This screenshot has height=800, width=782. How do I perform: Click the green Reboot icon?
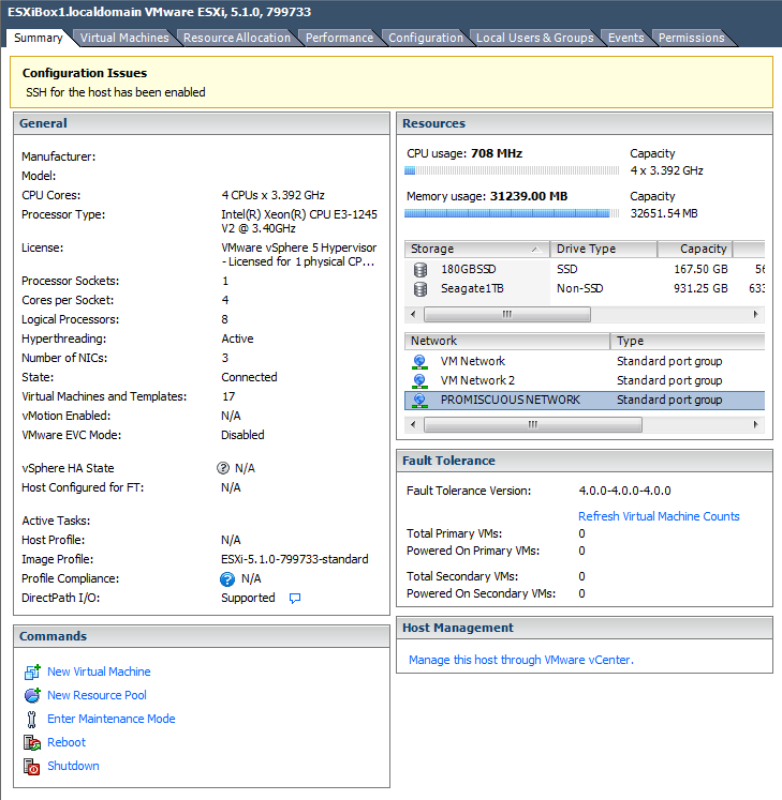(31, 742)
